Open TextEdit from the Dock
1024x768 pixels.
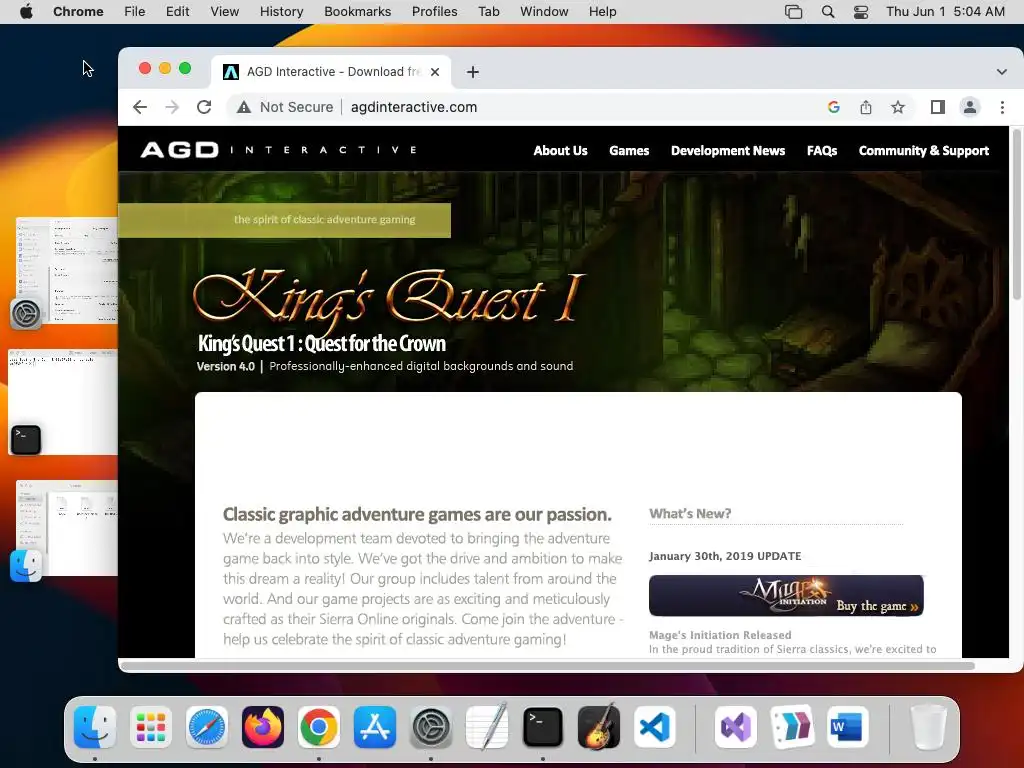(x=487, y=727)
